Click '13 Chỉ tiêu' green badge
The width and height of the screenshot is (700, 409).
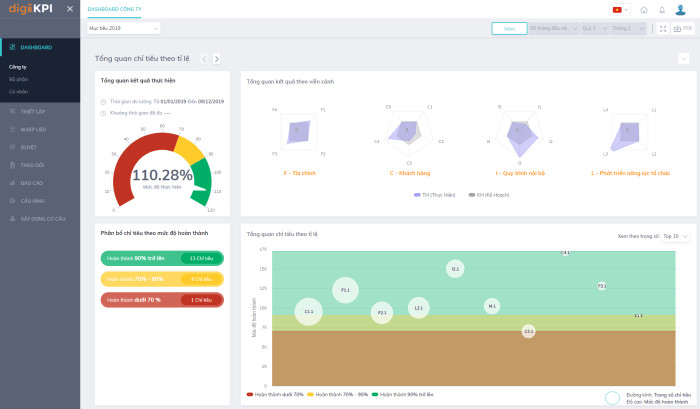[x=201, y=258]
